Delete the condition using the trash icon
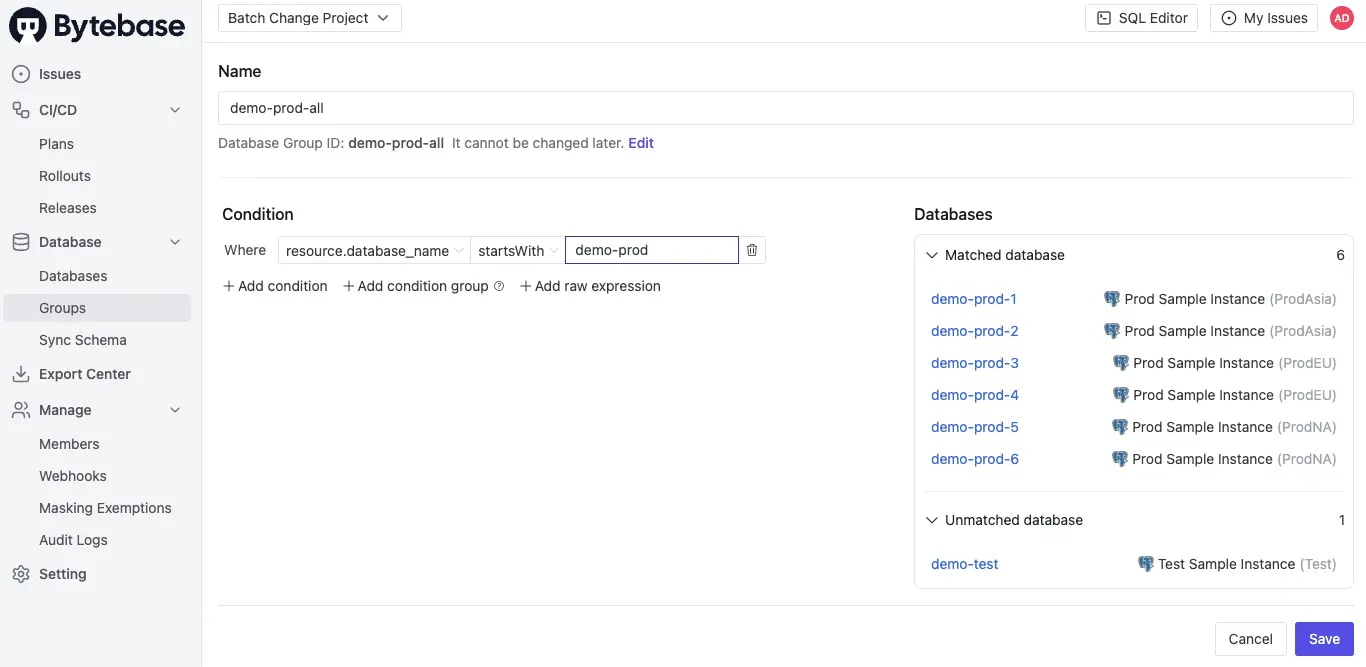The width and height of the screenshot is (1366, 667). [751, 250]
